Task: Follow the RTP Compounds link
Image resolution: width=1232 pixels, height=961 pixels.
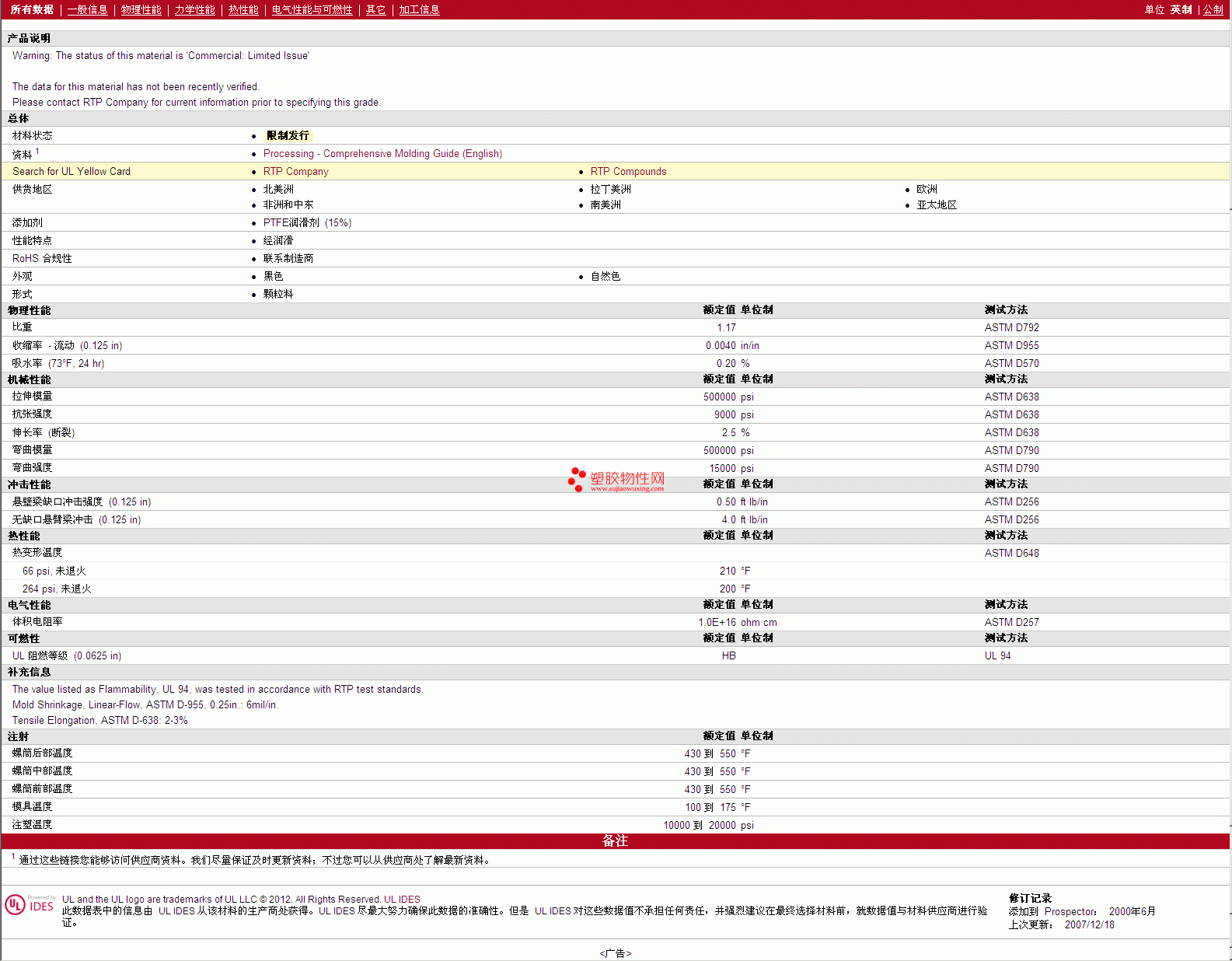Action: (x=628, y=172)
